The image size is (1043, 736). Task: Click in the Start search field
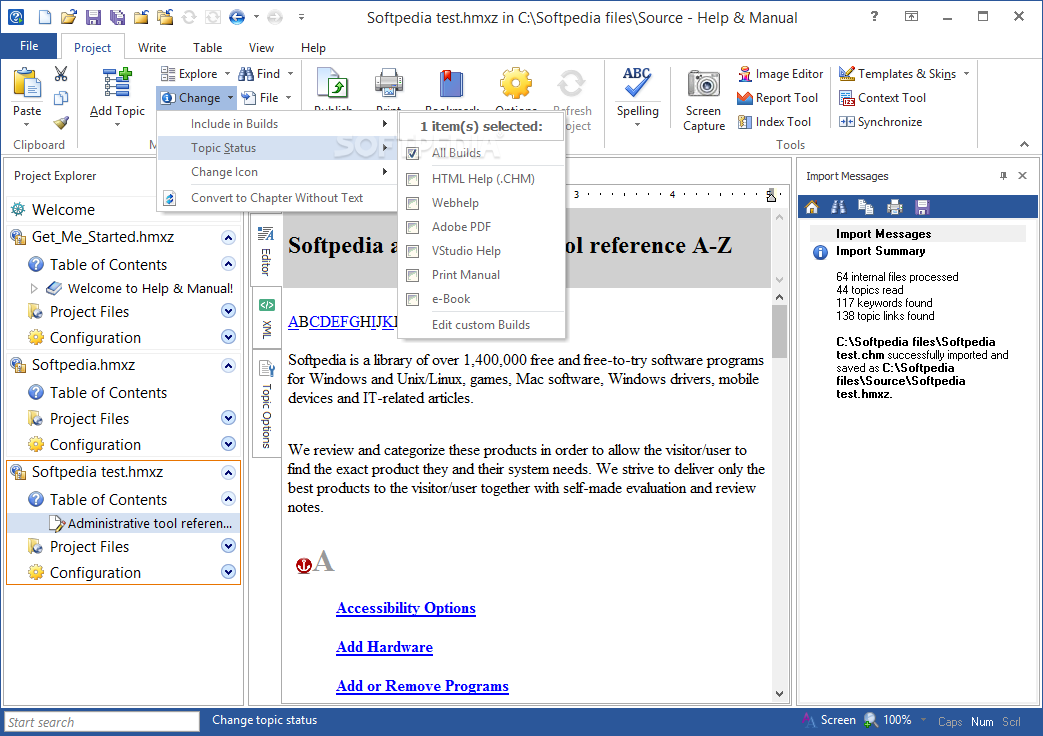tap(102, 722)
